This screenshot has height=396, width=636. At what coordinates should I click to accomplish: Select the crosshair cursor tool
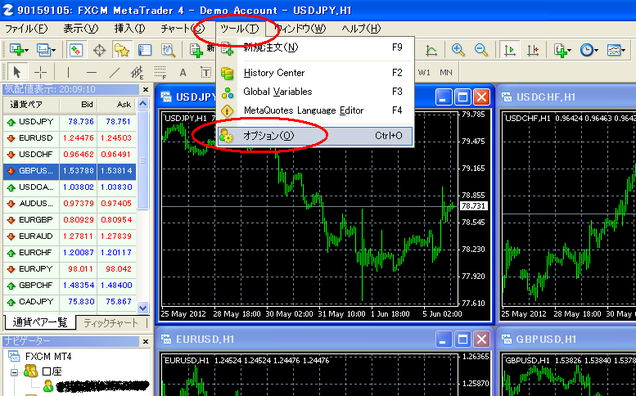41,73
